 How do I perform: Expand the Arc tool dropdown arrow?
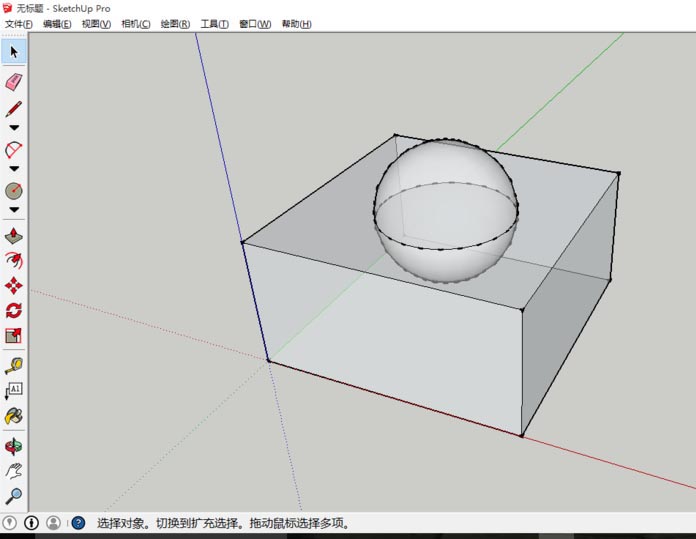[x=14, y=169]
